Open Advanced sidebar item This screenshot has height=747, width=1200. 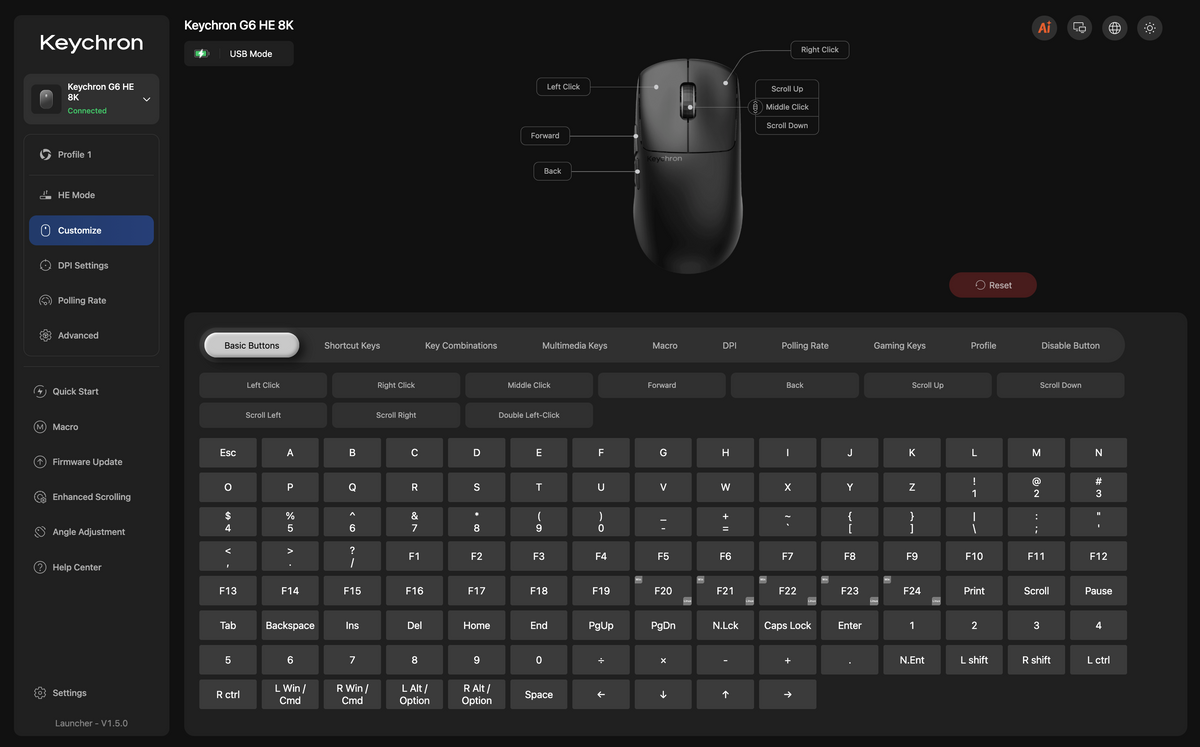tap(91, 335)
